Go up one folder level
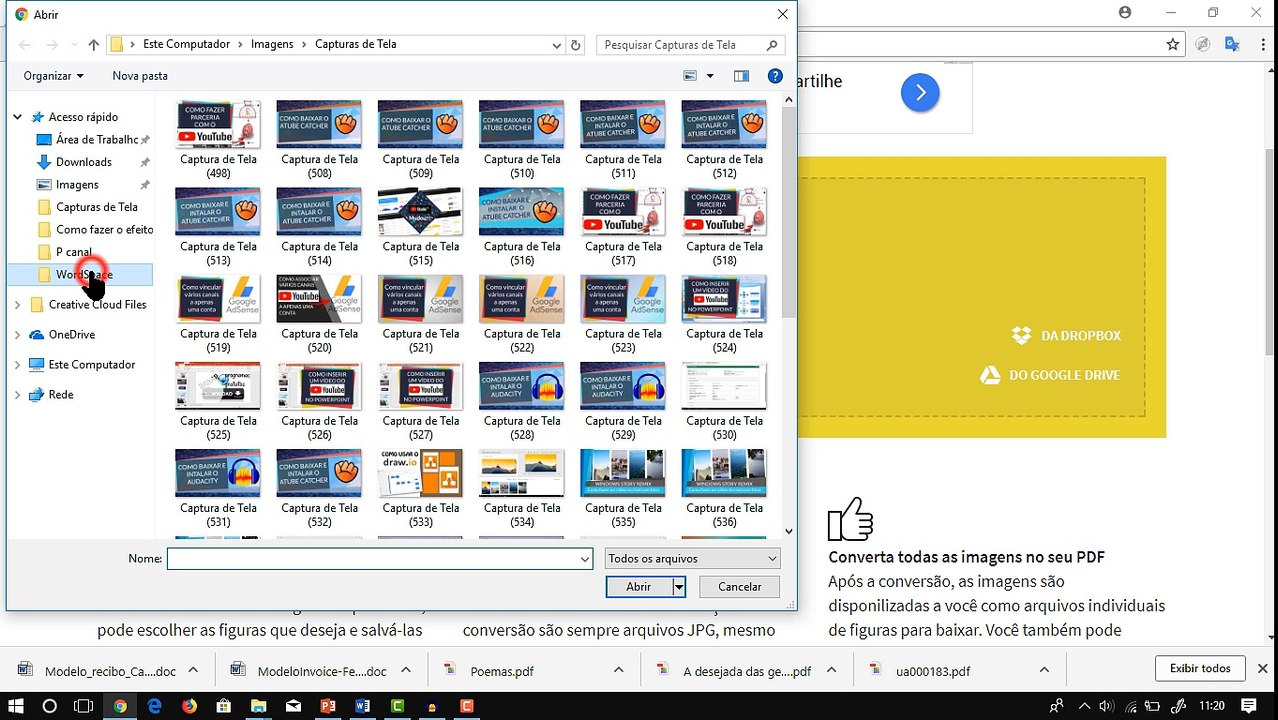Screen dimensions: 1278x720 94,45
